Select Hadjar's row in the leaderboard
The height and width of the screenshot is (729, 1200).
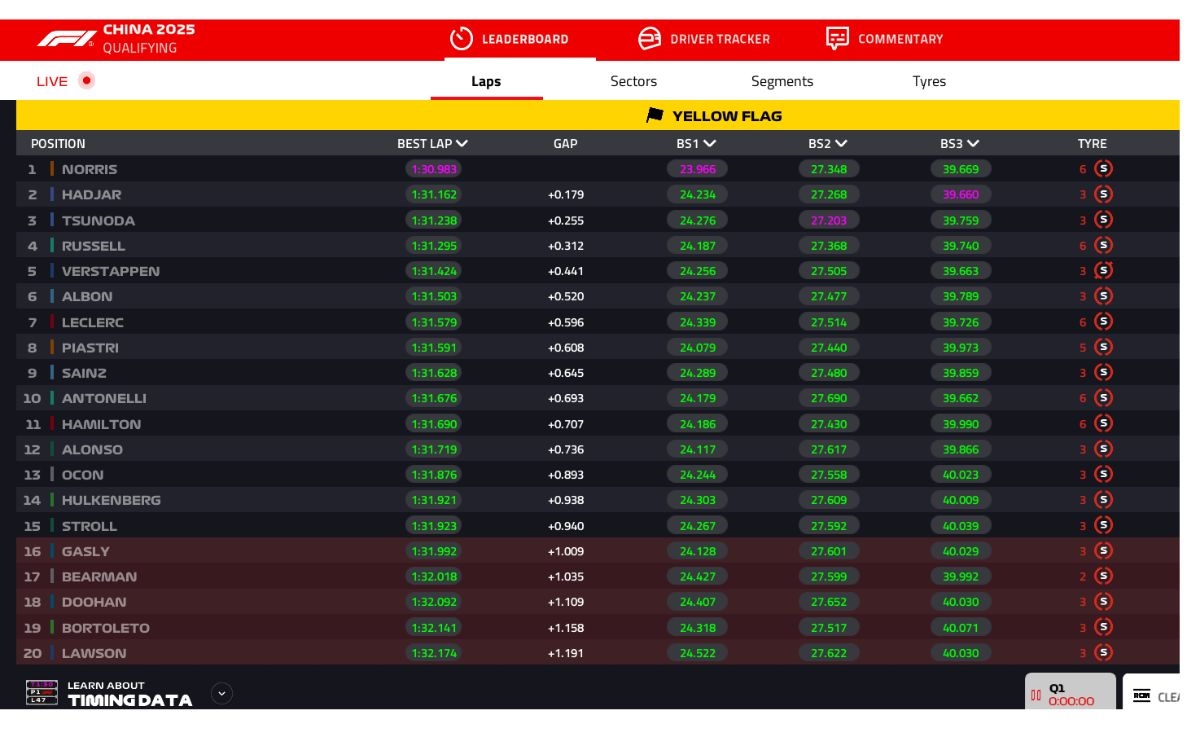(x=300, y=195)
